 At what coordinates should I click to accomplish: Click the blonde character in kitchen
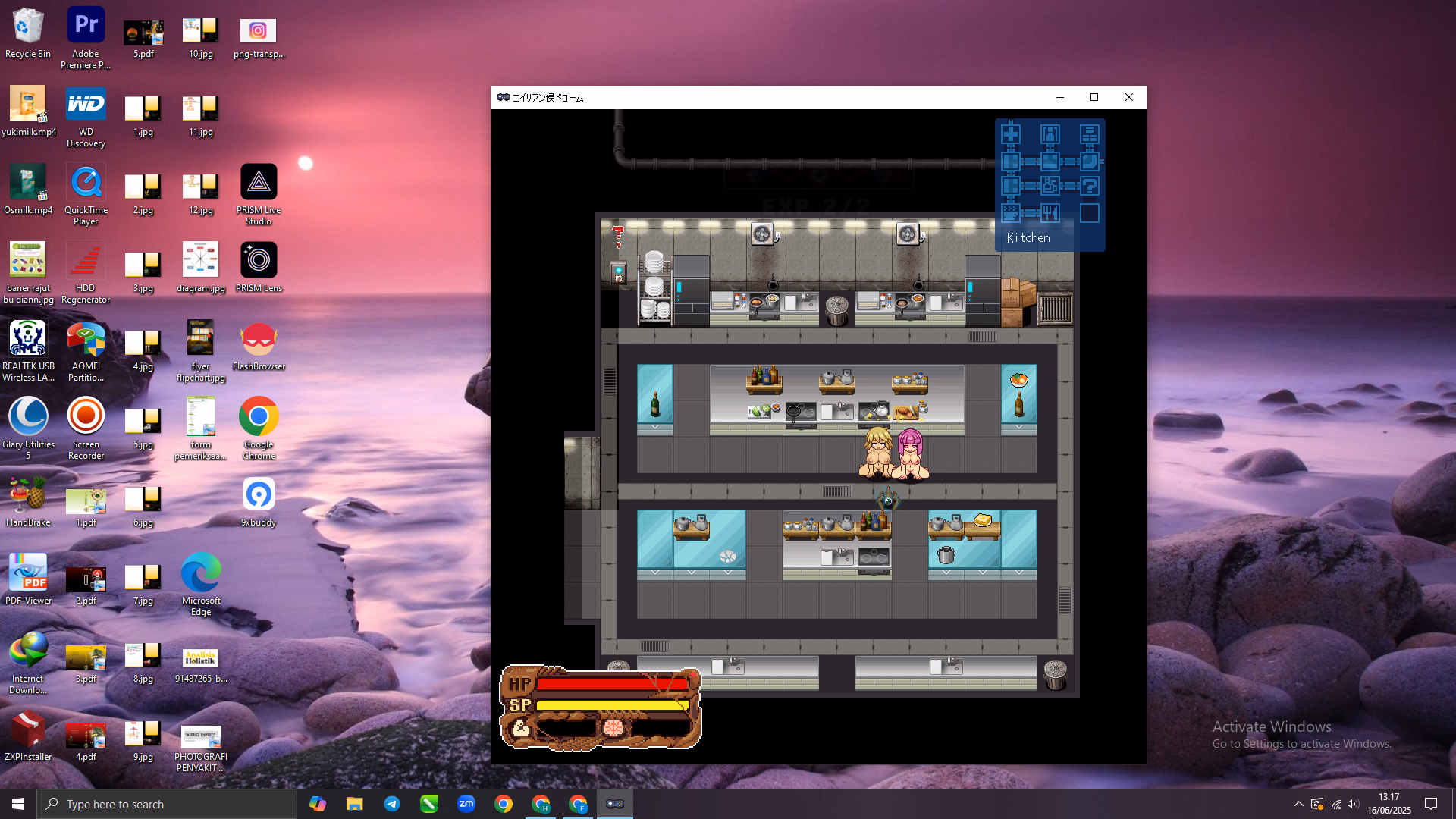point(877,452)
